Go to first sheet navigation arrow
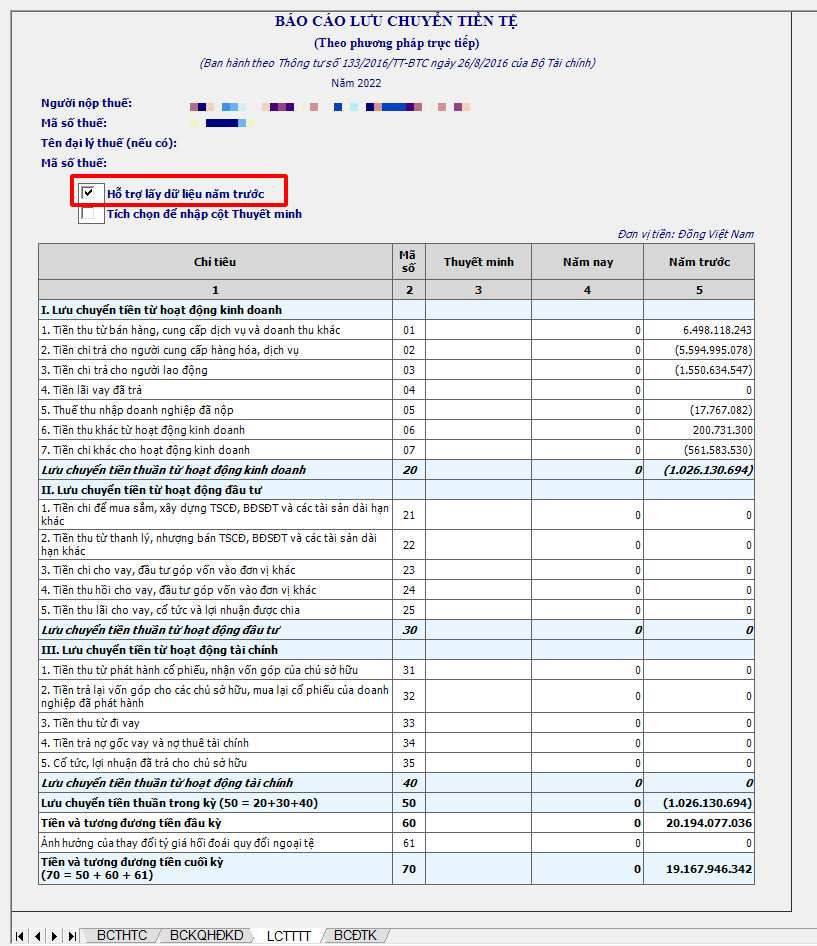 tap(19, 936)
